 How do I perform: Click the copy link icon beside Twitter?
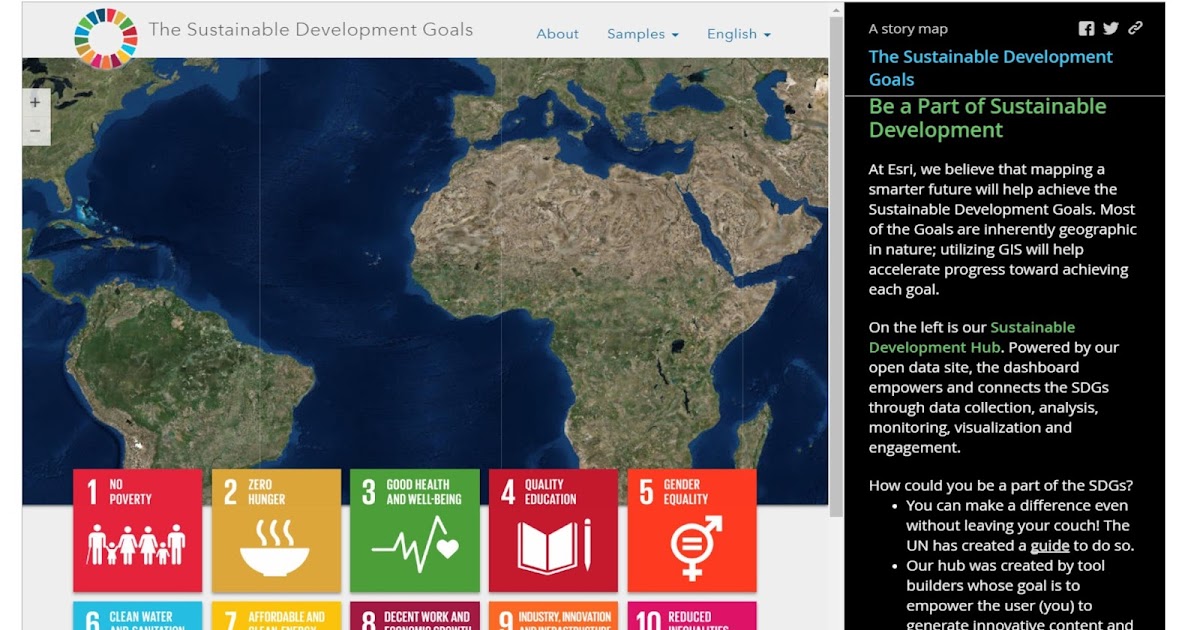pos(1135,28)
